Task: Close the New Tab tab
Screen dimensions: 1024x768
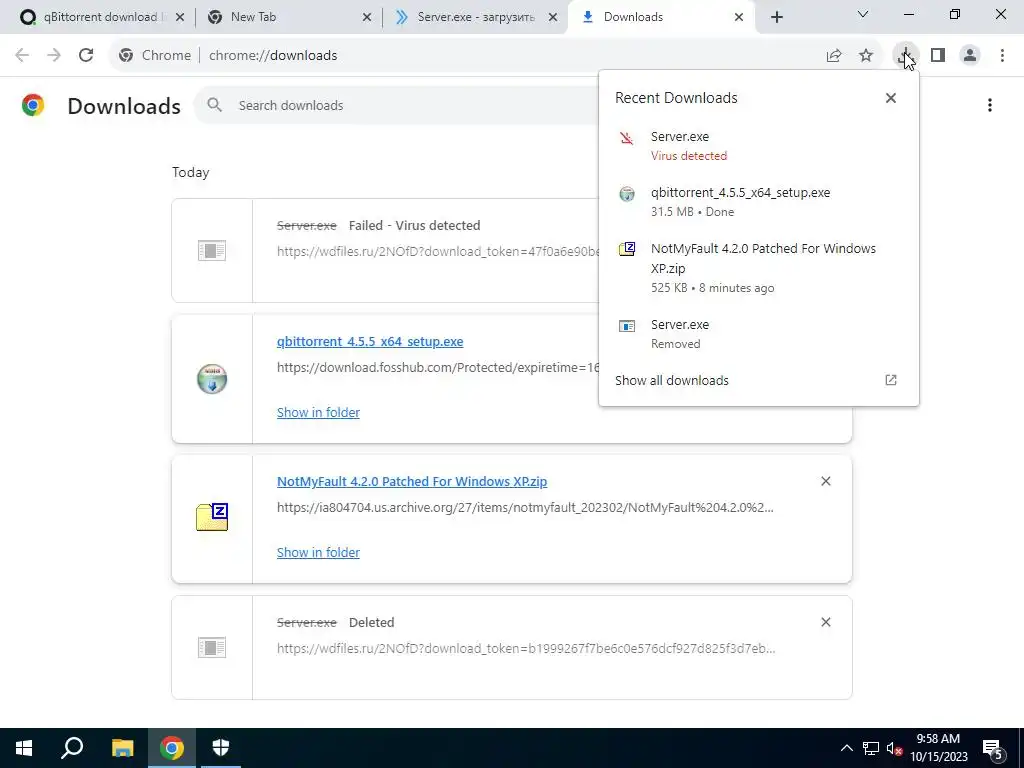Action: pos(367,17)
